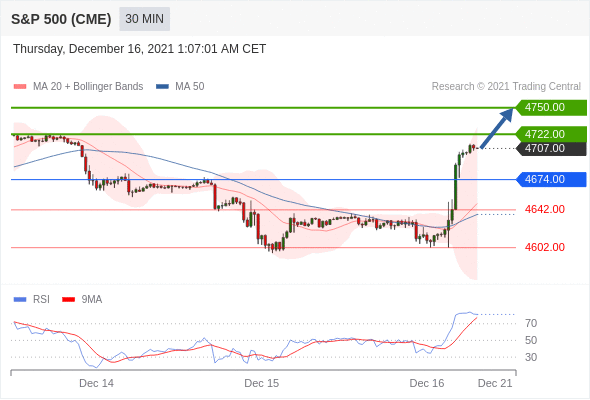Select the MA 20 + Bollinger Bands legend label
The height and width of the screenshot is (400, 590).
(88, 87)
